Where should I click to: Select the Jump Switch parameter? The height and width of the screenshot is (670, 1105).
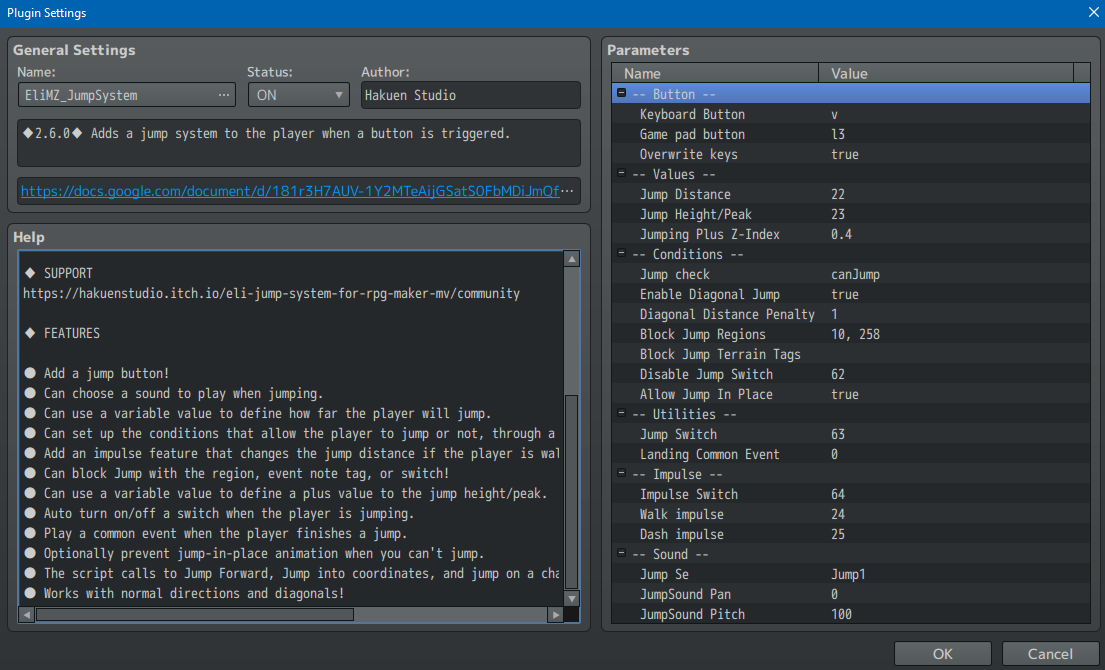(x=851, y=434)
